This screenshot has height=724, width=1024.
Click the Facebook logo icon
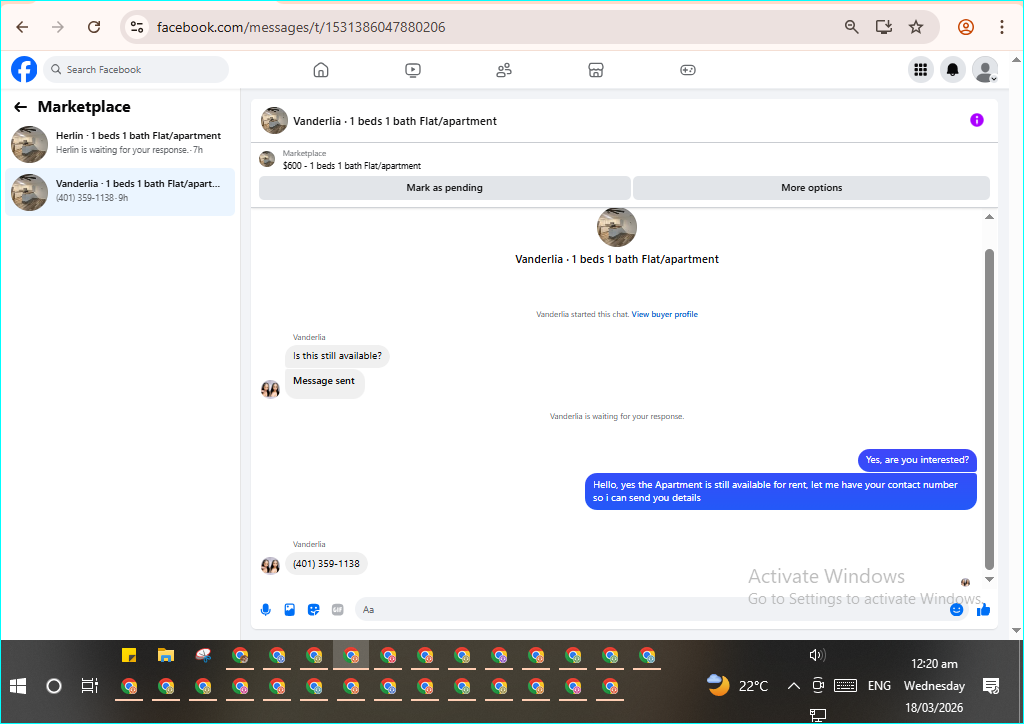[x=24, y=69]
